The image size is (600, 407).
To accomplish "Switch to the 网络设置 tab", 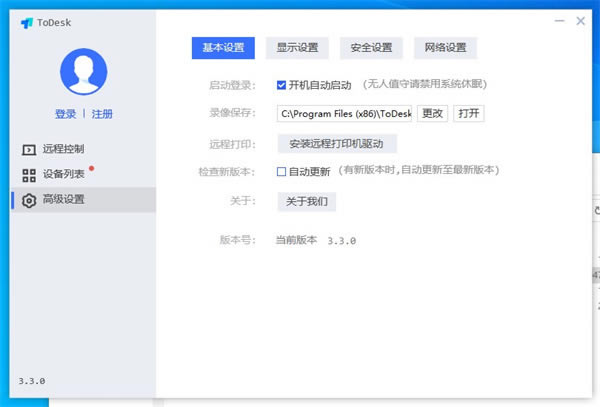I will tap(445, 48).
